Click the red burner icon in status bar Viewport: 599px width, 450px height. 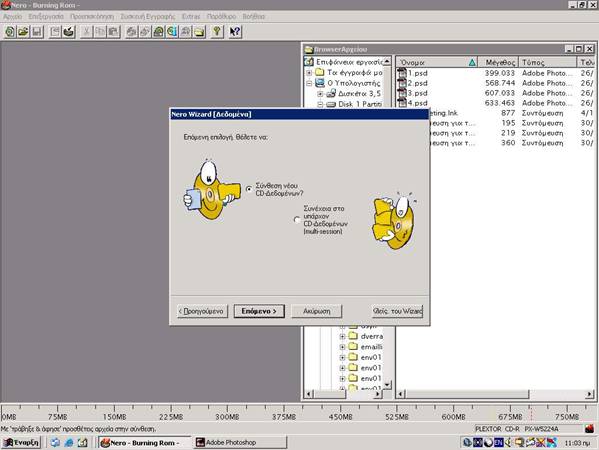point(590,429)
